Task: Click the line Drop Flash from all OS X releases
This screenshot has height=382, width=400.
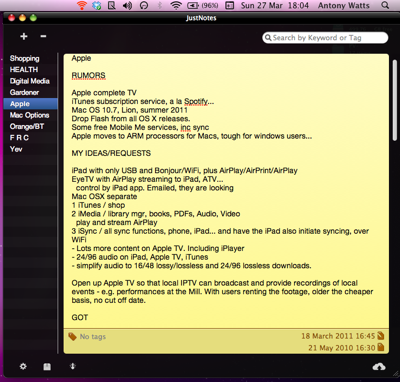Action: pyautogui.click(x=131, y=119)
